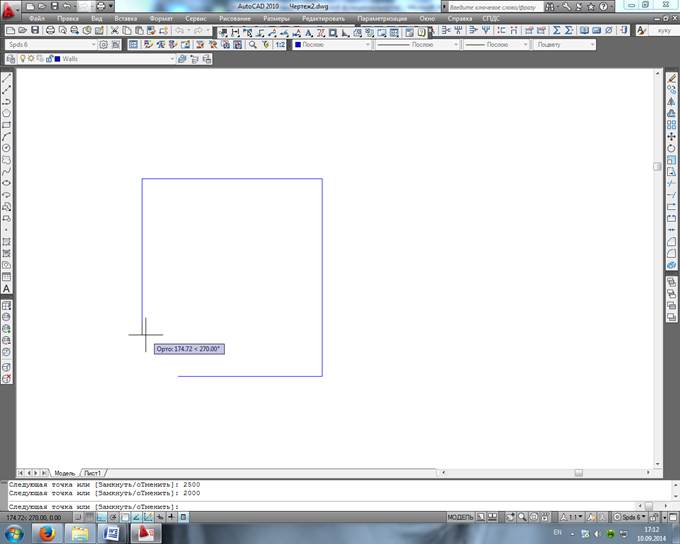The image size is (680, 544).
Task: Switch to the Лист1 layout tab
Action: 92,473
